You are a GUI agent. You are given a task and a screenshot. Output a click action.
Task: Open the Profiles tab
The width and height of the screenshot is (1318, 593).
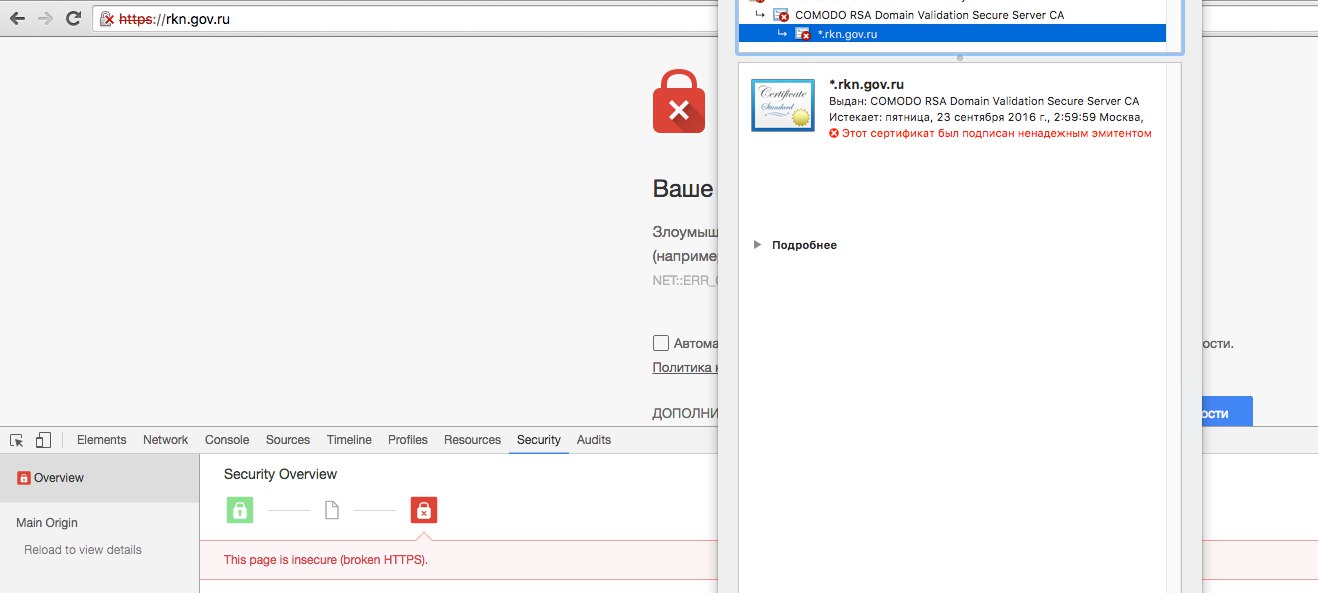click(x=408, y=440)
